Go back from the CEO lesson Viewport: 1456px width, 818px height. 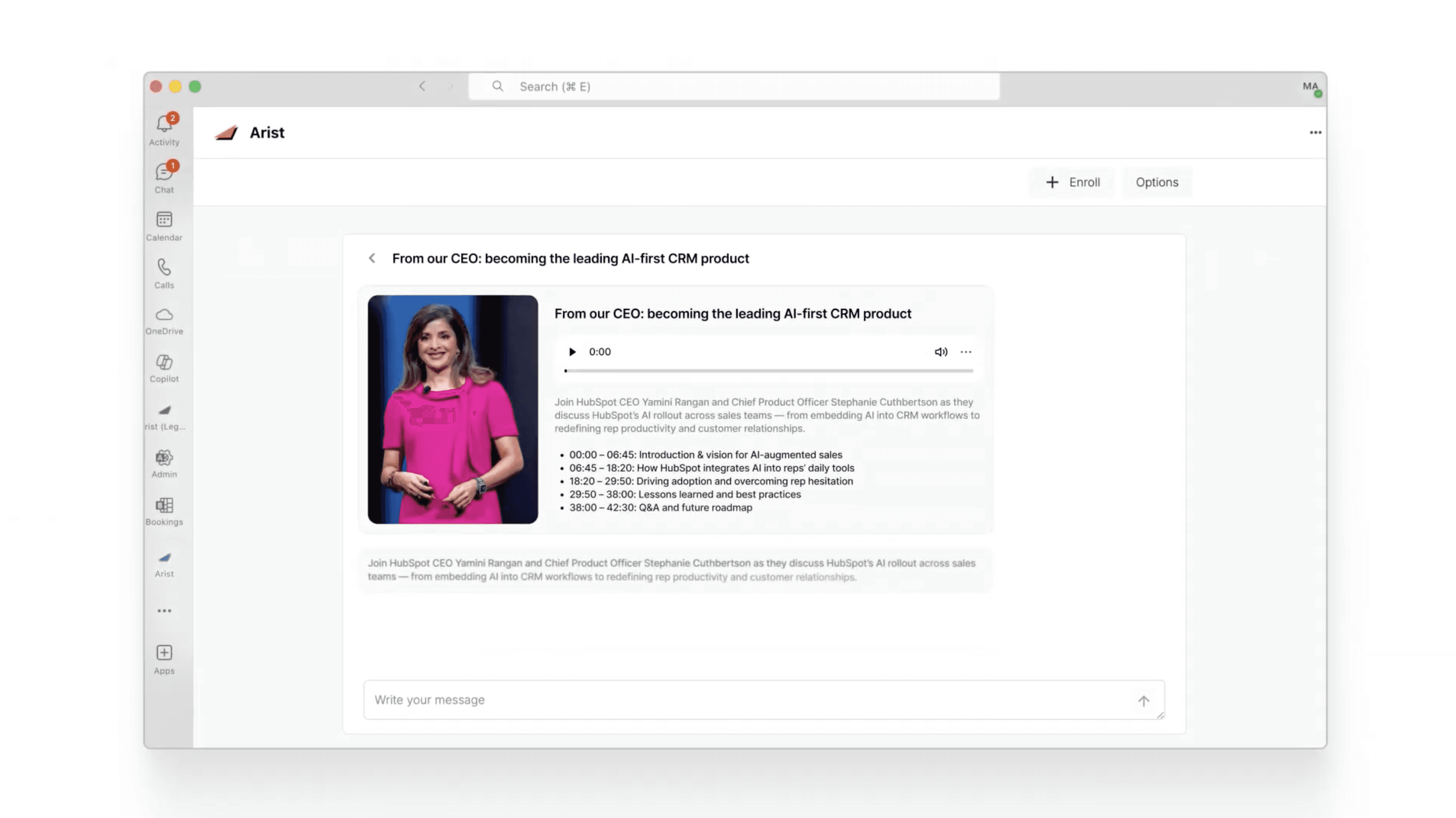tap(372, 258)
